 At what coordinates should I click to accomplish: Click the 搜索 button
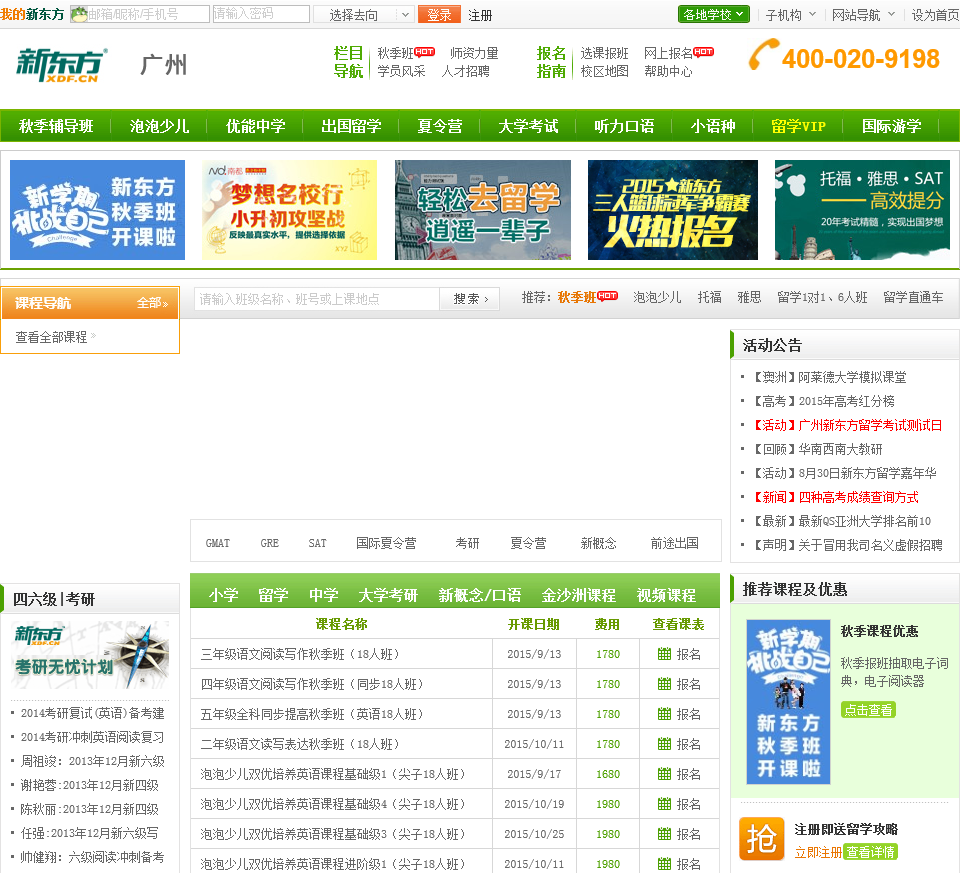pyautogui.click(x=470, y=299)
